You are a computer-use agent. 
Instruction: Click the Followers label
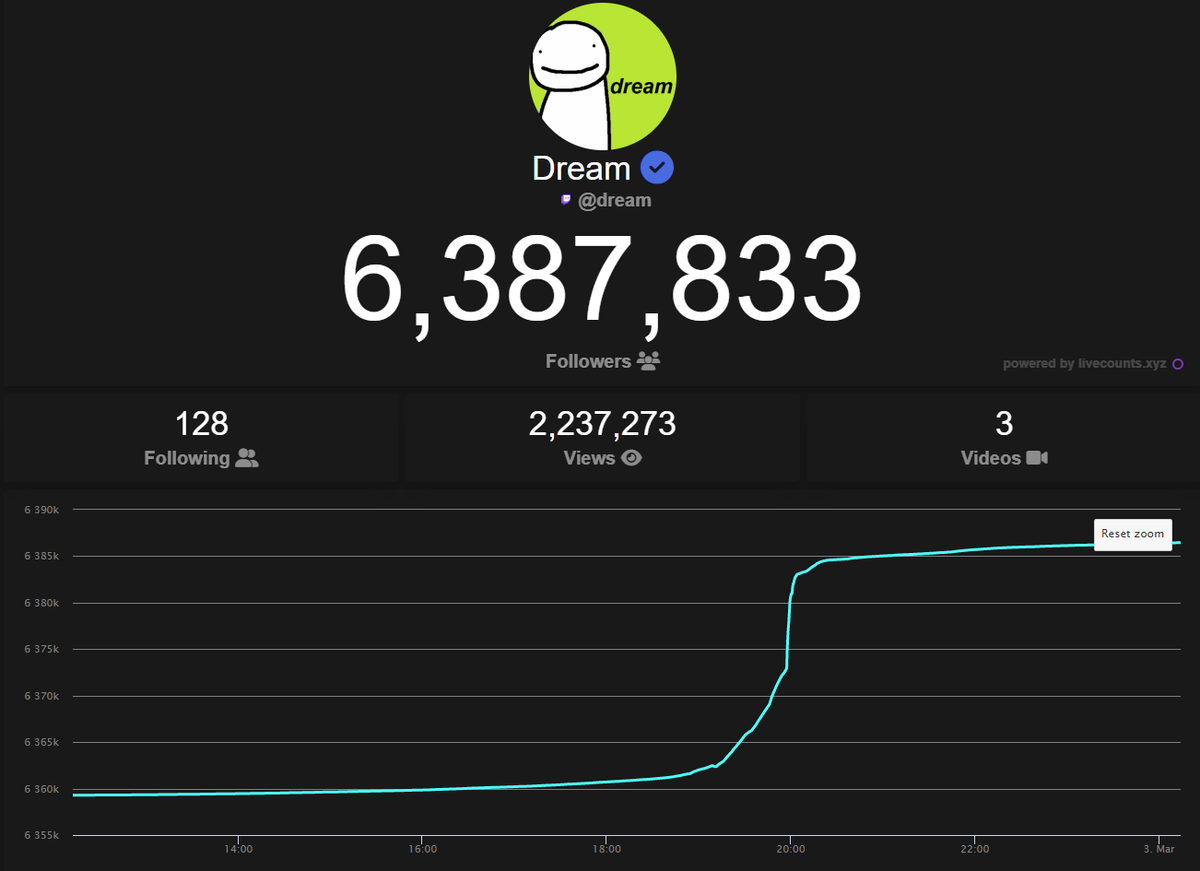588,361
